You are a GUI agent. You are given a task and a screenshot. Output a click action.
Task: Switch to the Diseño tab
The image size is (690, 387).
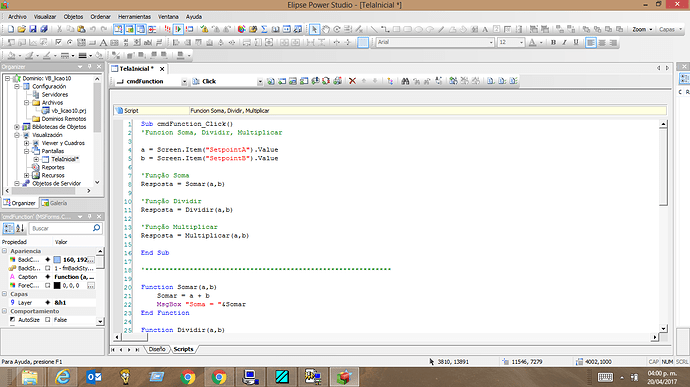(157, 349)
